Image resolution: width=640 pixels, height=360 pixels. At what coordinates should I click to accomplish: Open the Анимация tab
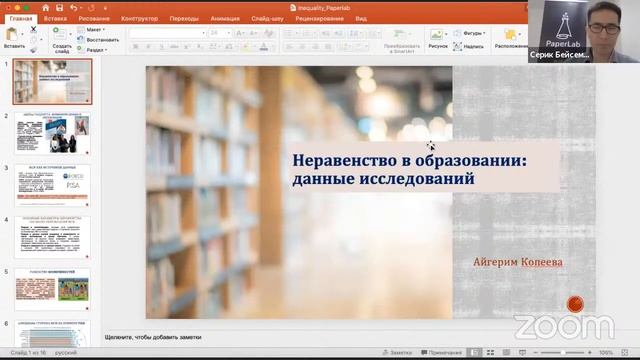point(225,19)
